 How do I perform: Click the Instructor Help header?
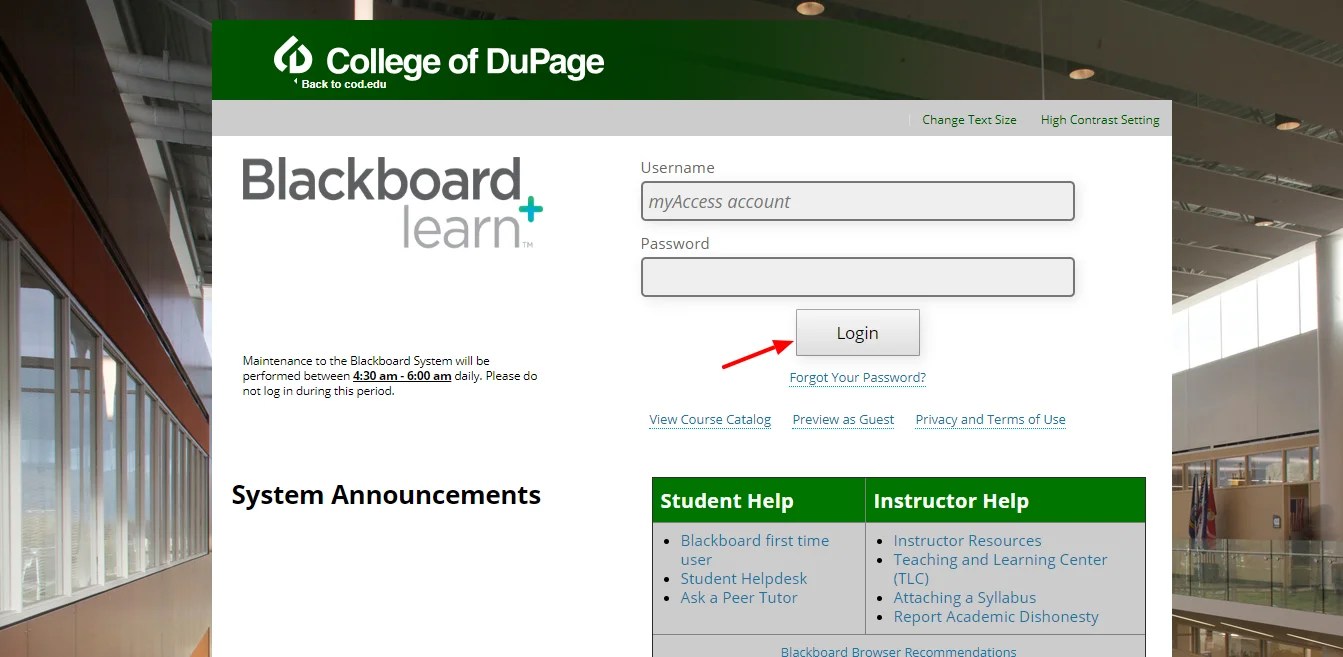point(951,501)
